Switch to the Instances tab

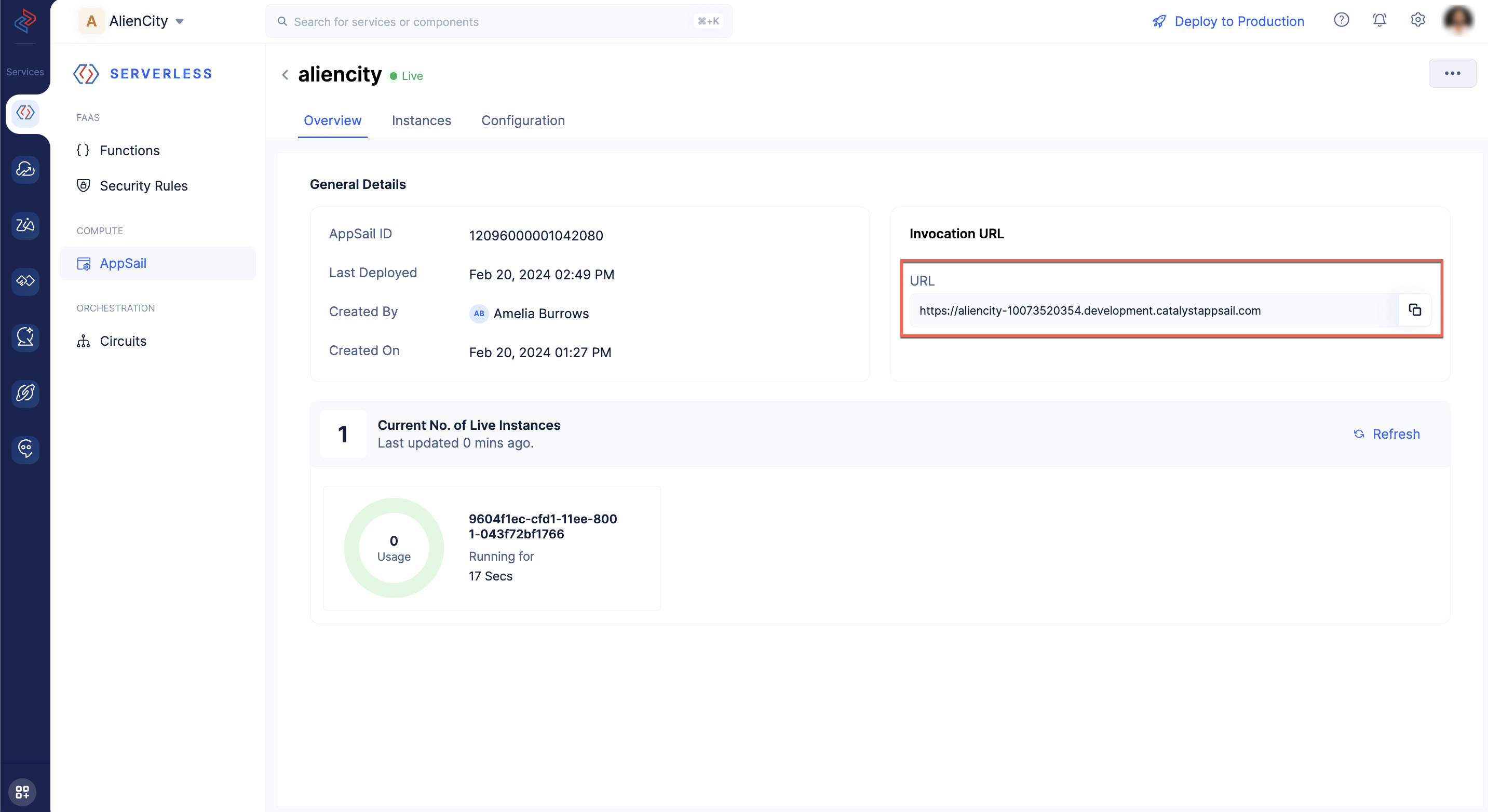point(421,120)
